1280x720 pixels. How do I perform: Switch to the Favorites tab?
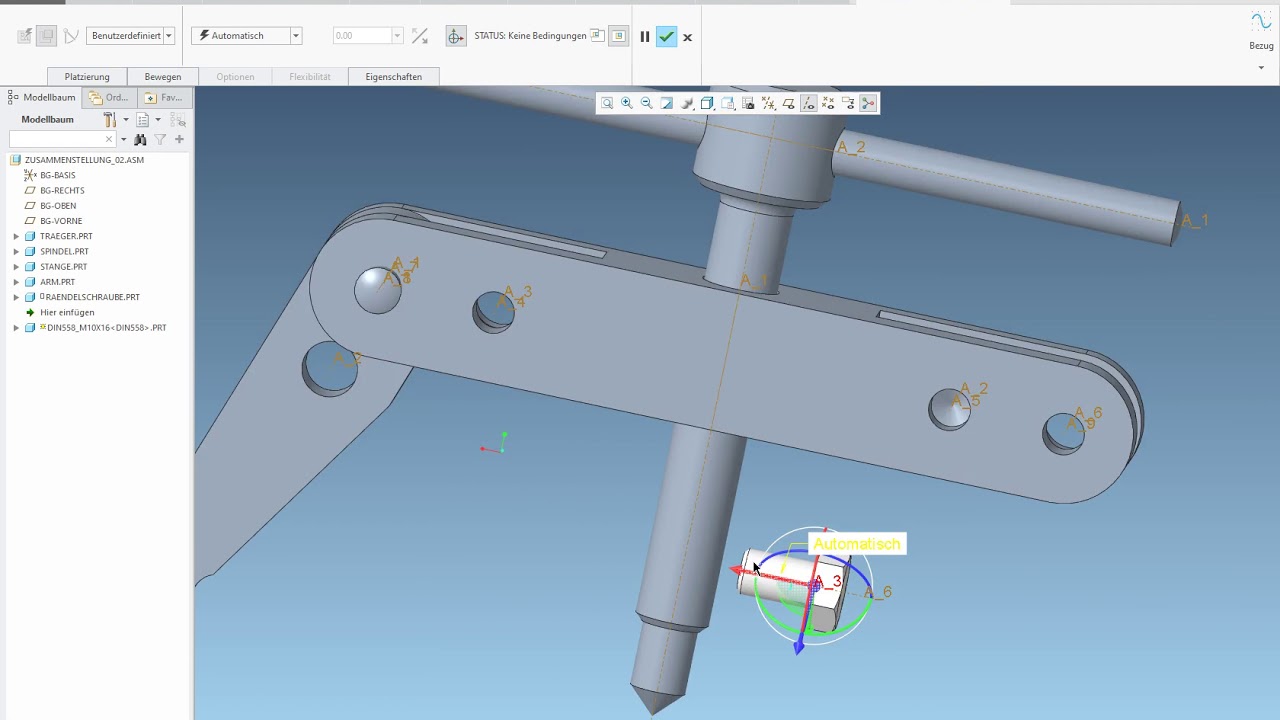pyautogui.click(x=164, y=98)
